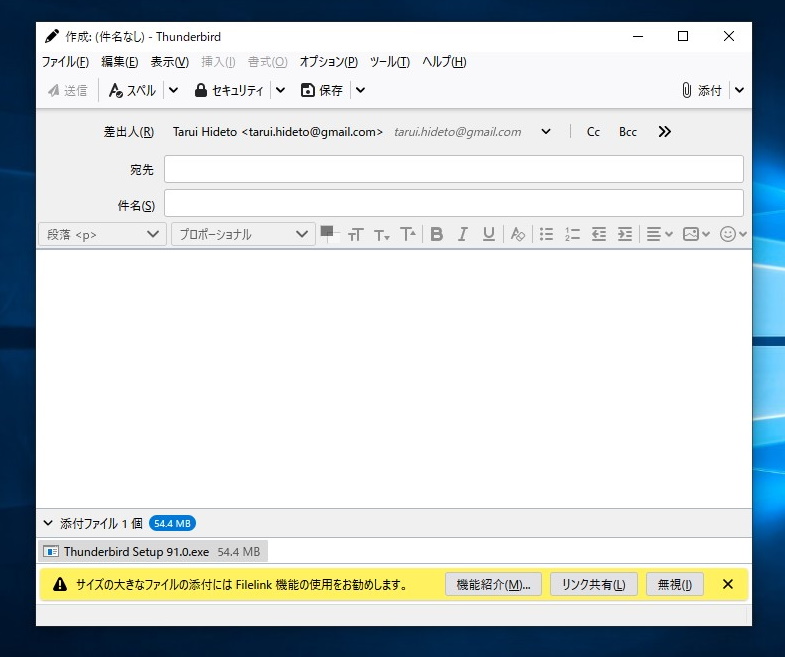785x657 pixels.
Task: Click the セキュリティ lock button
Action: click(229, 91)
